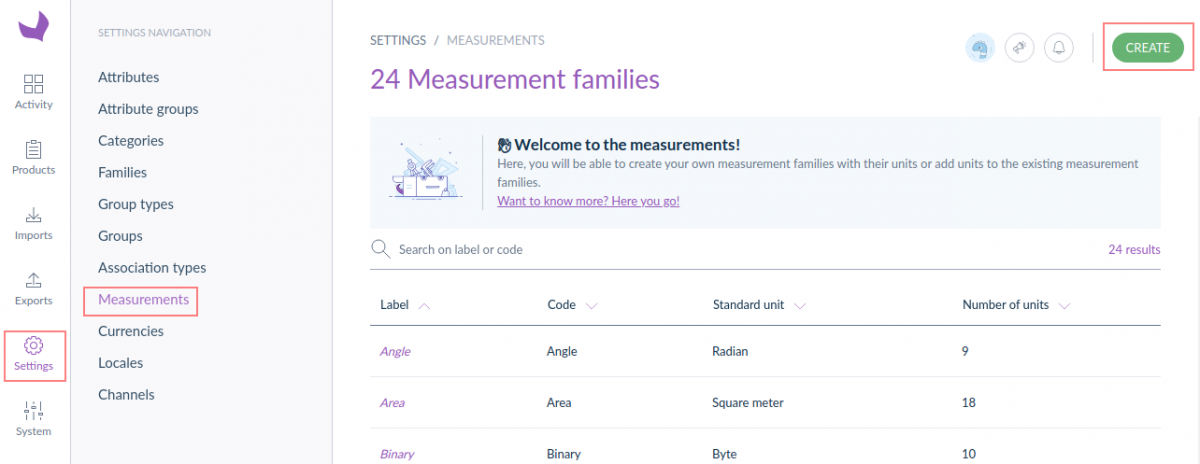Open the megaphone announcements icon
The image size is (1200, 464).
[x=1019, y=47]
